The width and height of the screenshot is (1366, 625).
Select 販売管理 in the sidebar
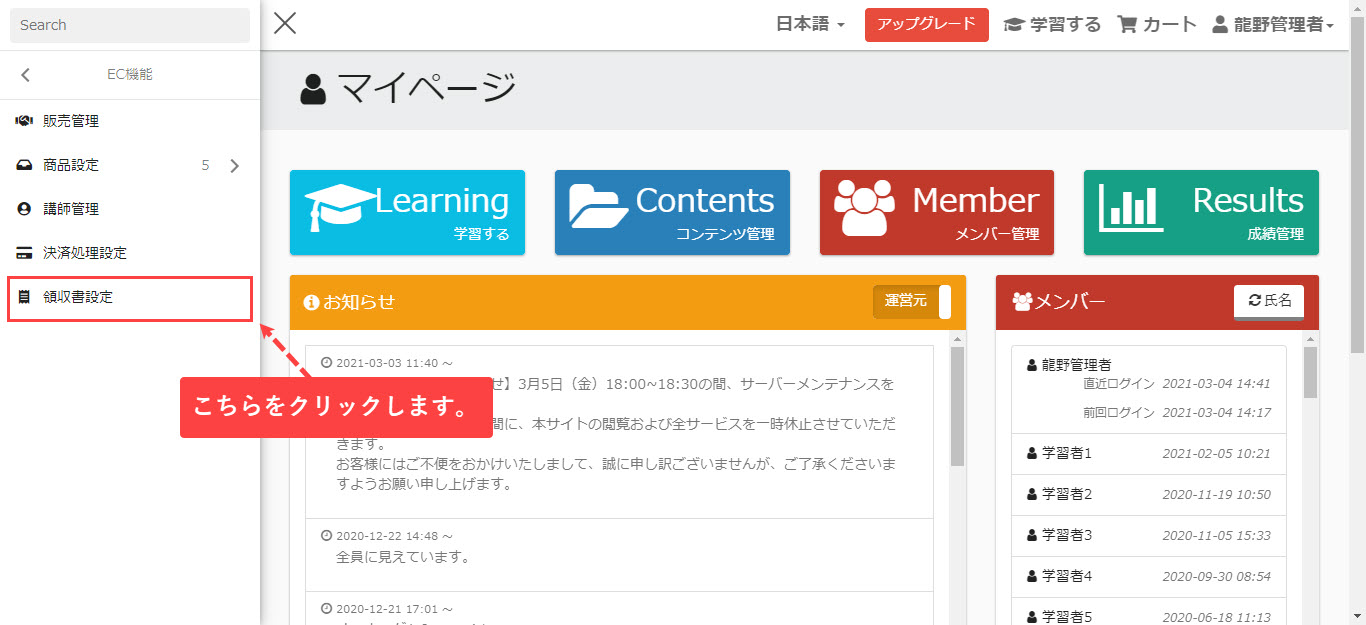pos(70,121)
